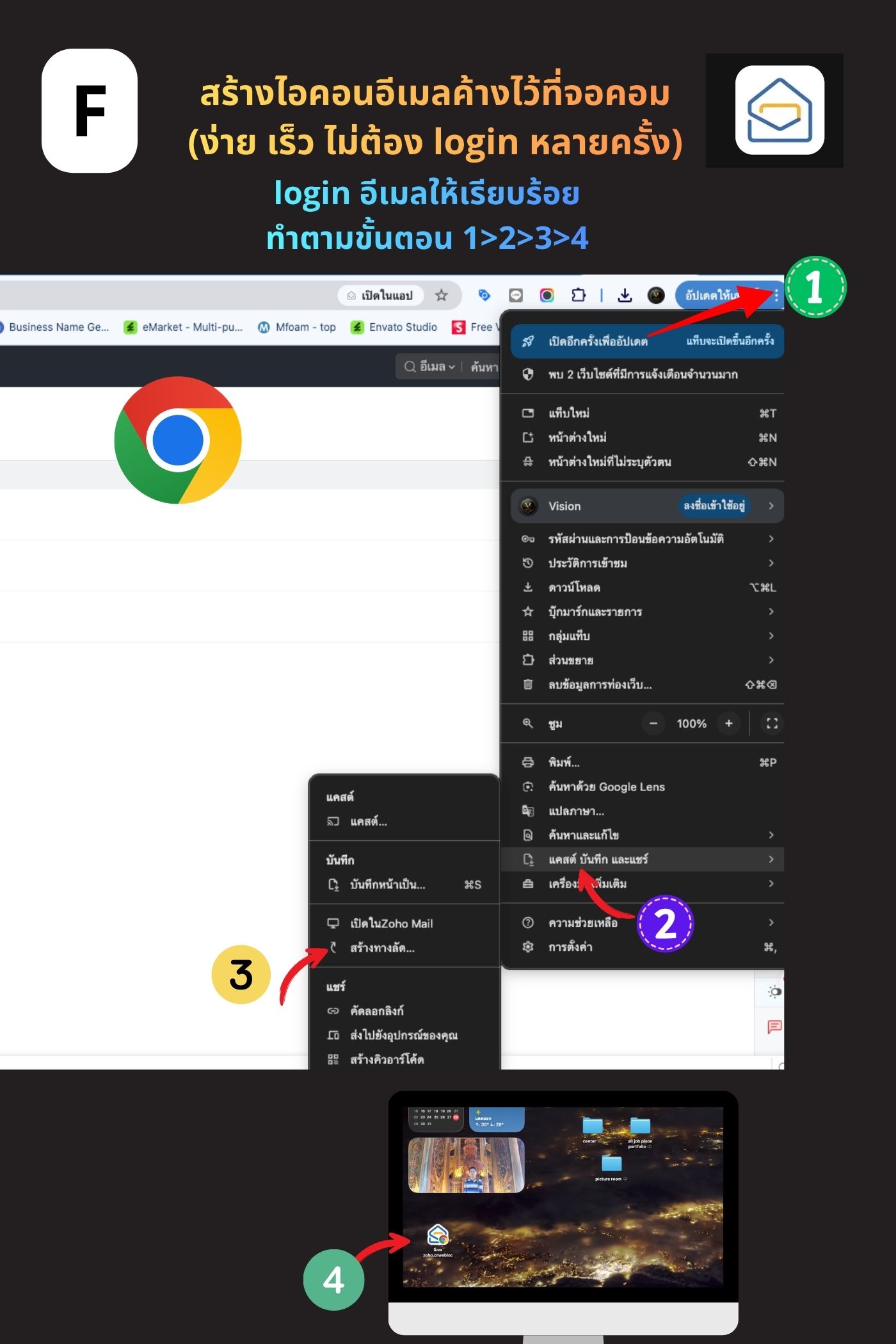Click the weather widget on desktop
This screenshot has height=1344, width=896.
point(497,1120)
